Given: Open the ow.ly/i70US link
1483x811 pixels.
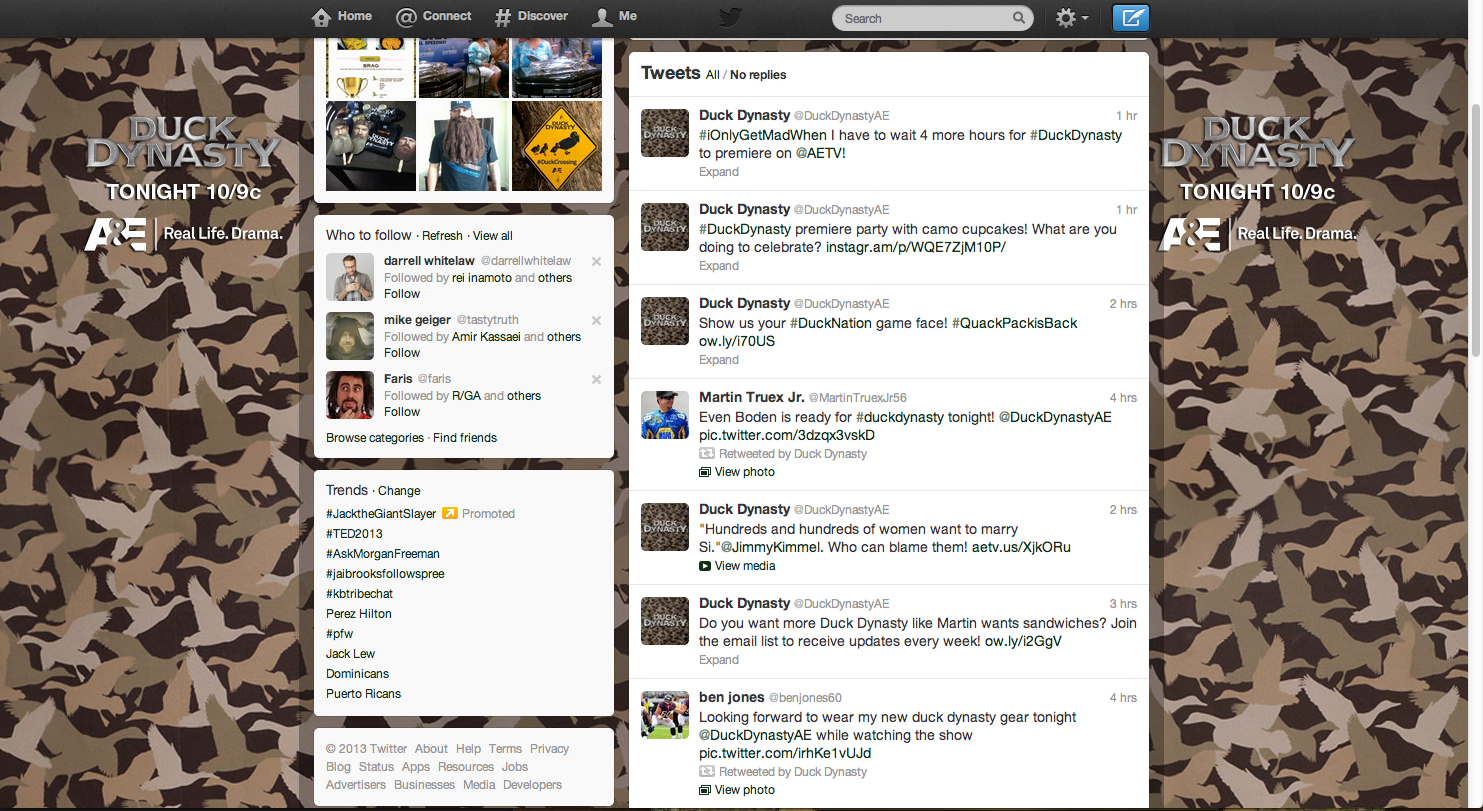Looking at the screenshot, I should (737, 341).
